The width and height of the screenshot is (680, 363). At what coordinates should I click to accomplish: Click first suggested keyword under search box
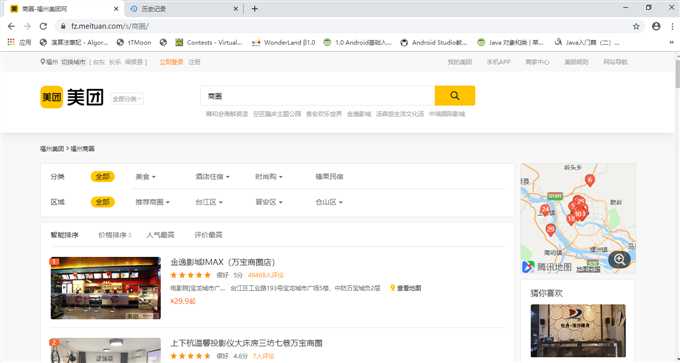pyautogui.click(x=227, y=114)
